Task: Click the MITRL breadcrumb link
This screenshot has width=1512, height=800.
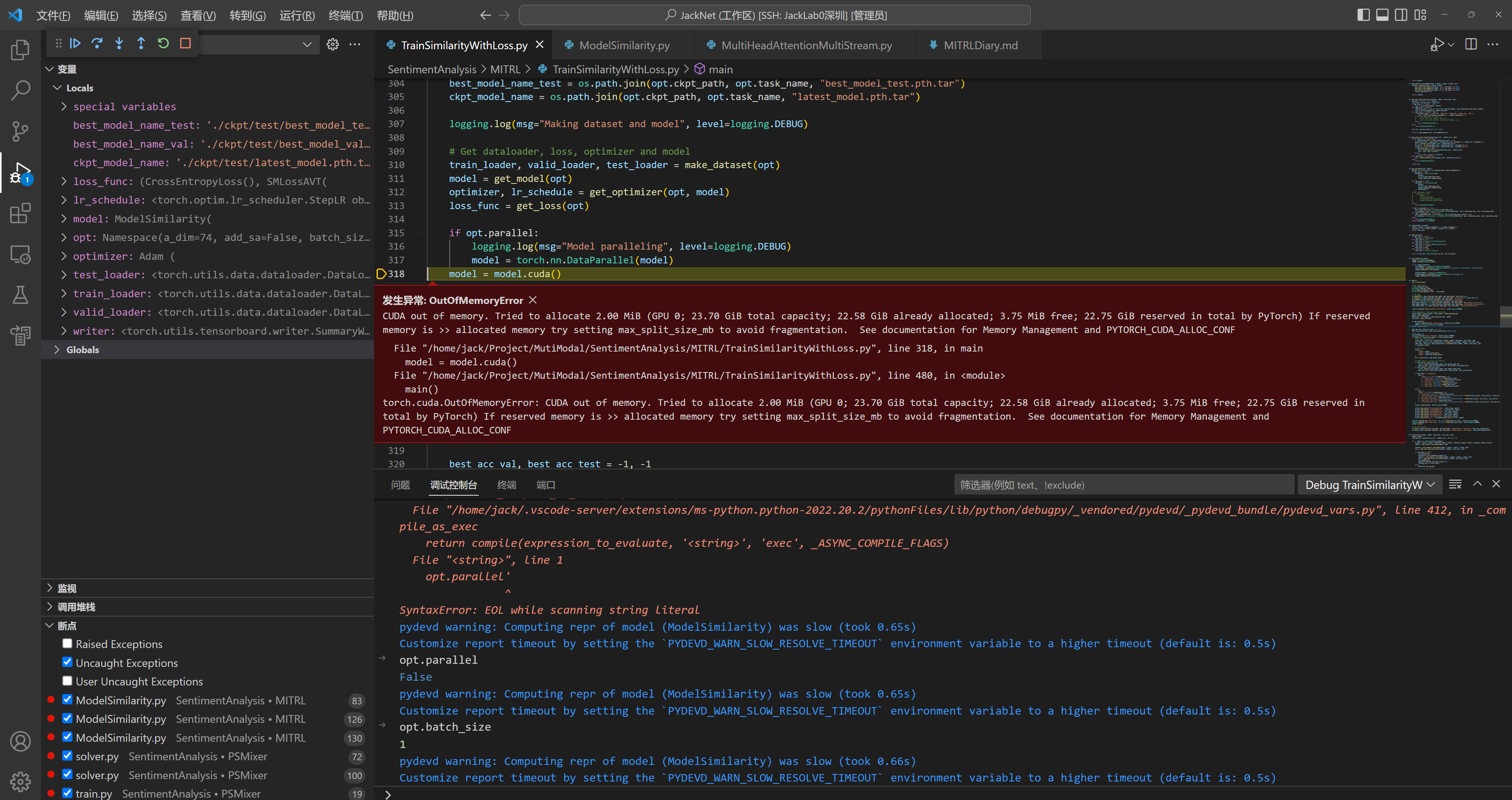Action: click(505, 69)
